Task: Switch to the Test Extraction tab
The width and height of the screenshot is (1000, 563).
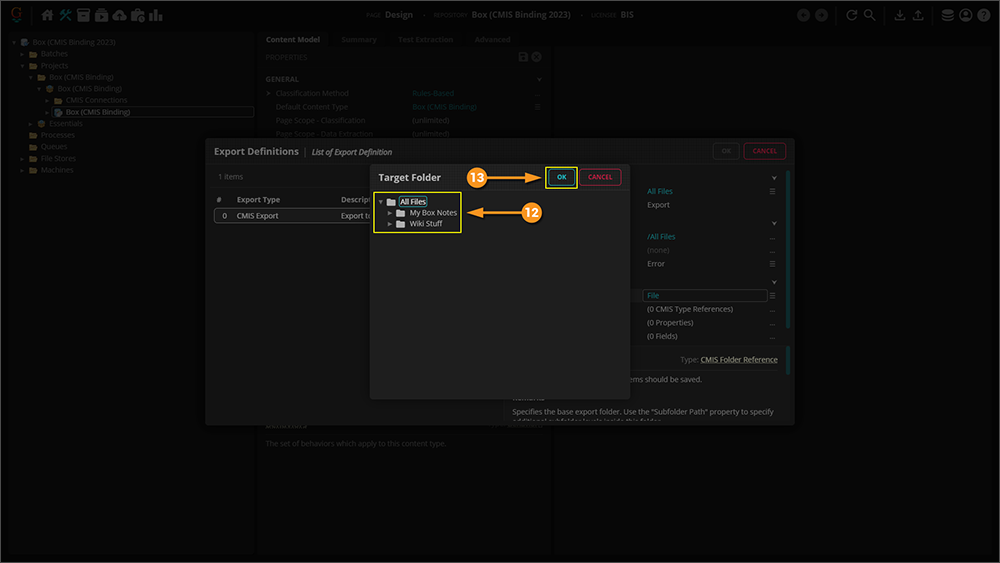Action: (x=425, y=40)
